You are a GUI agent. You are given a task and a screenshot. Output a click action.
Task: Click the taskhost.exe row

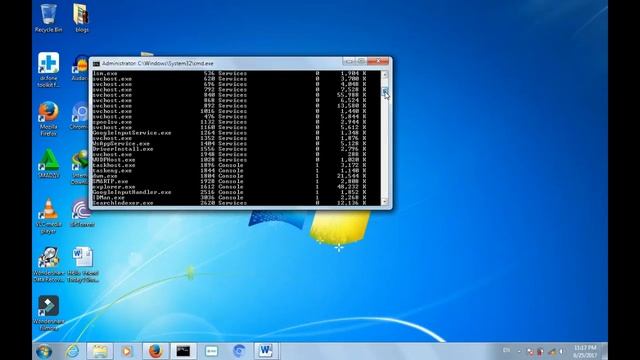tap(229, 165)
